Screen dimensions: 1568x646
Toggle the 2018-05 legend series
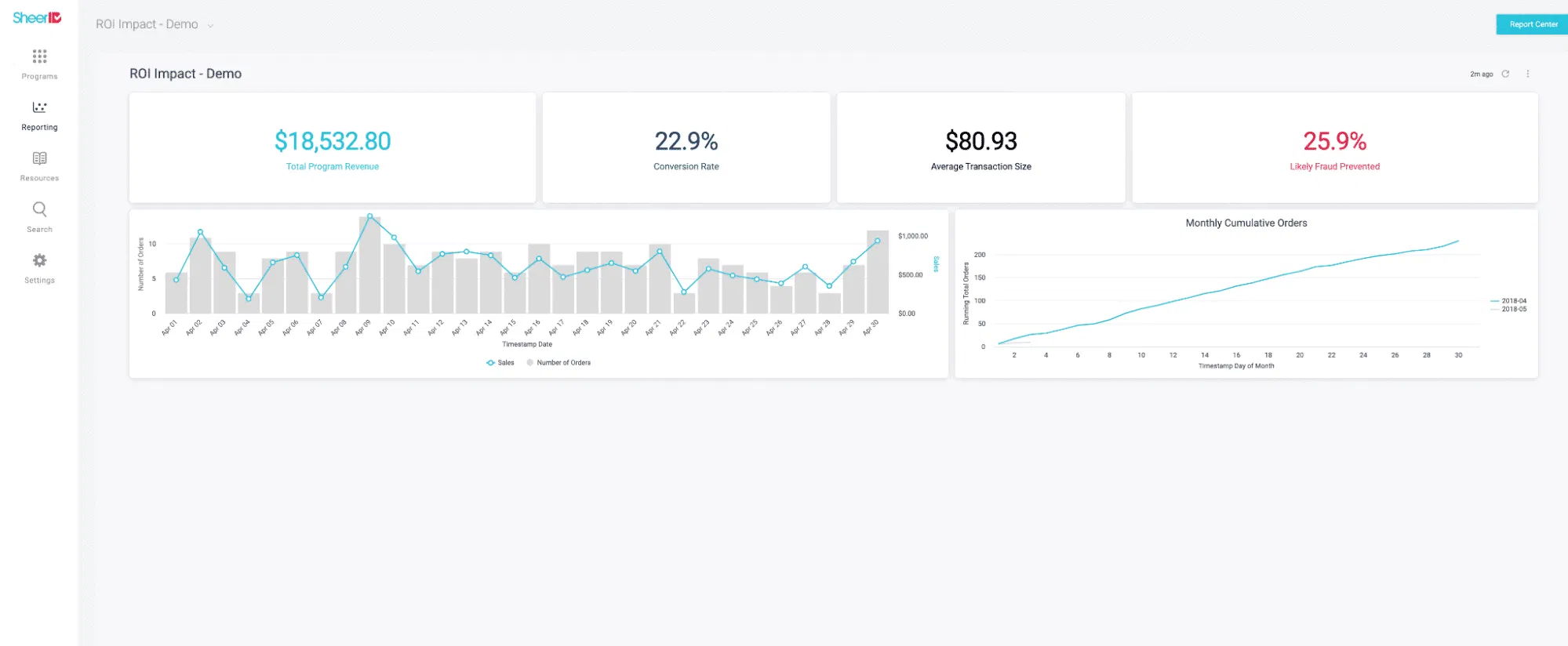tap(1508, 310)
